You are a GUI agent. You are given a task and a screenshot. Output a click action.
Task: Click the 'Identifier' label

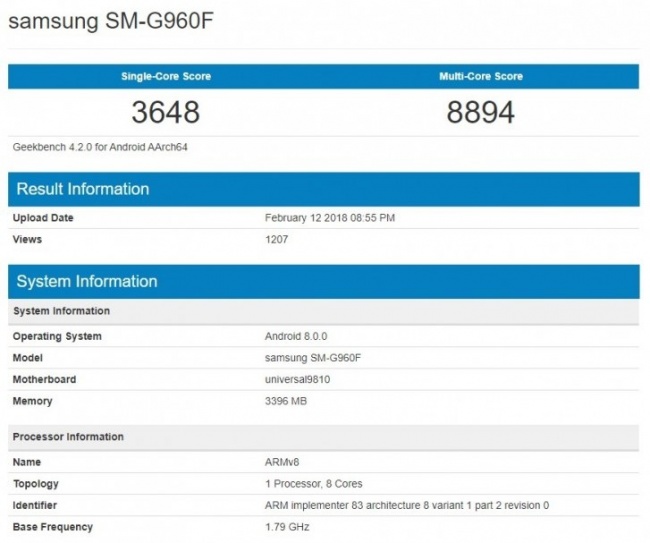pos(35,505)
